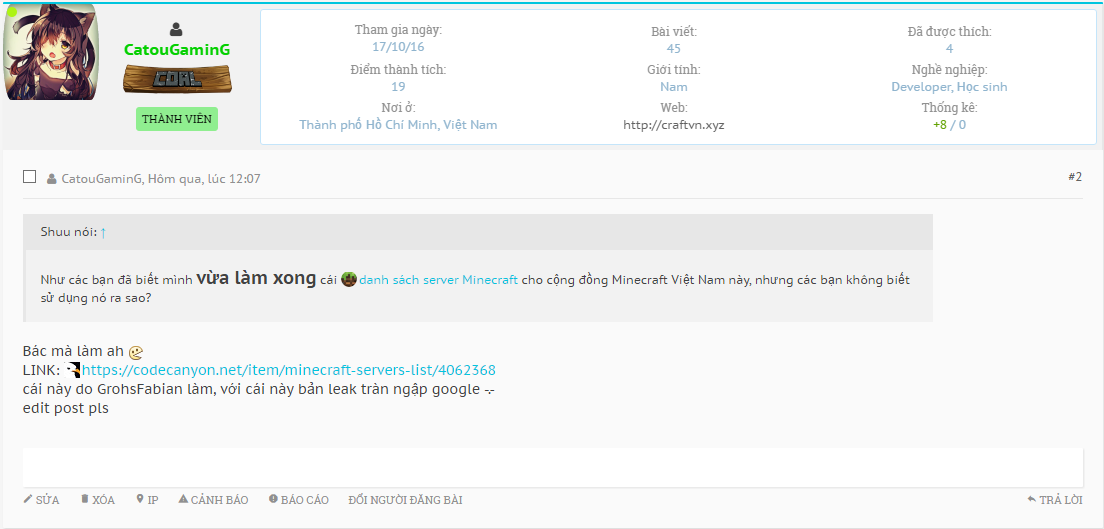
Task: Click the Minecraft block icon in the quote
Action: [x=349, y=280]
